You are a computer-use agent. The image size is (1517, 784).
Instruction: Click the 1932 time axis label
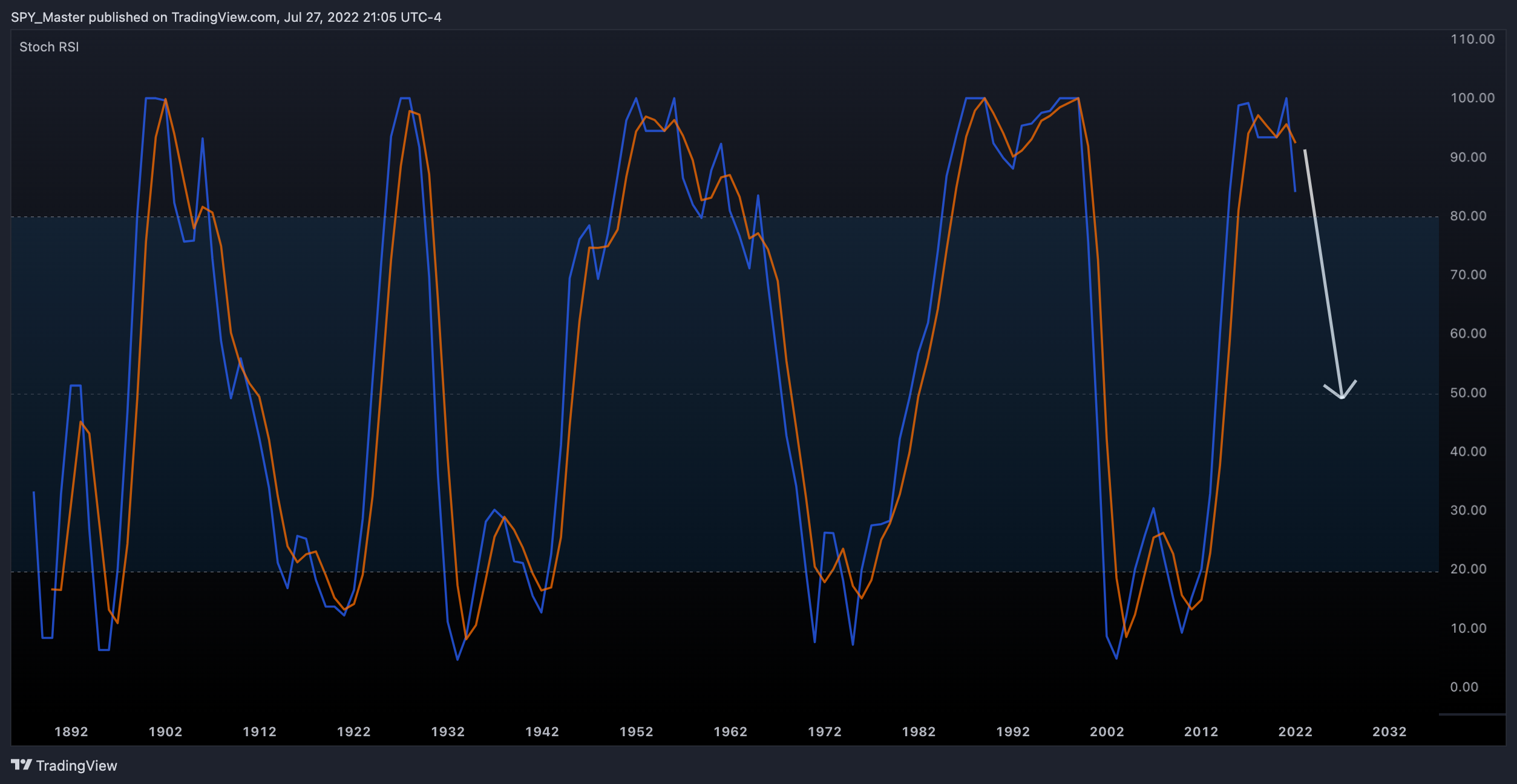(448, 731)
